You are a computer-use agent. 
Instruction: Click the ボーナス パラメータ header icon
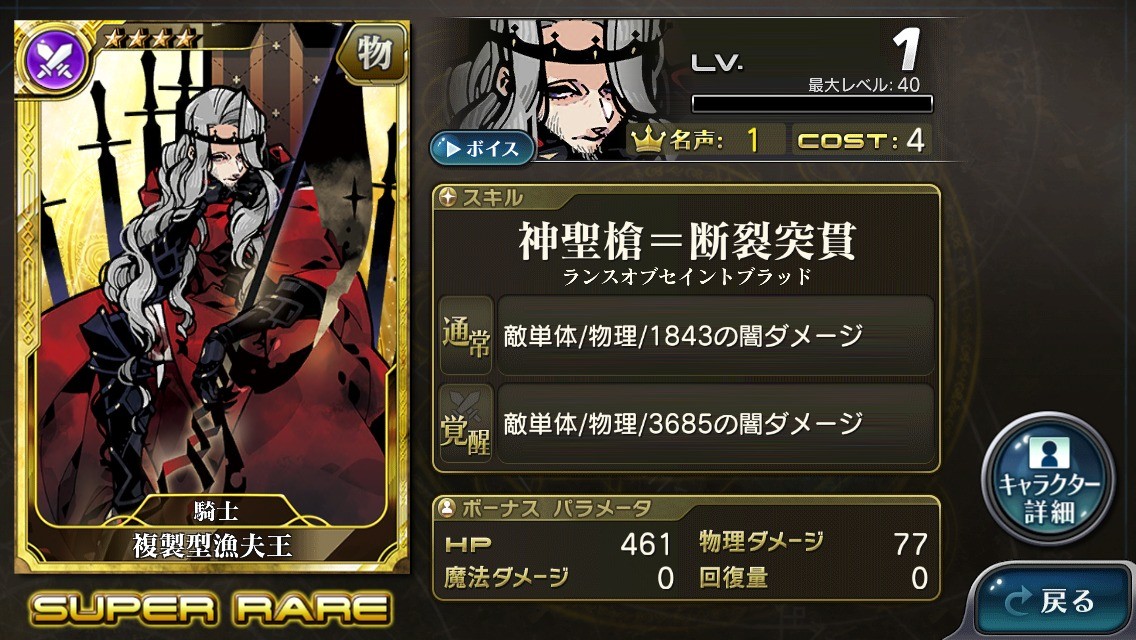447,507
